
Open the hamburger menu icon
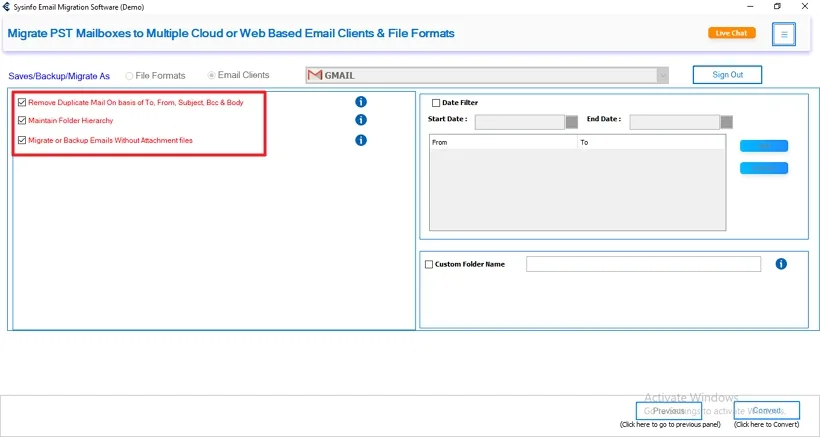783,34
